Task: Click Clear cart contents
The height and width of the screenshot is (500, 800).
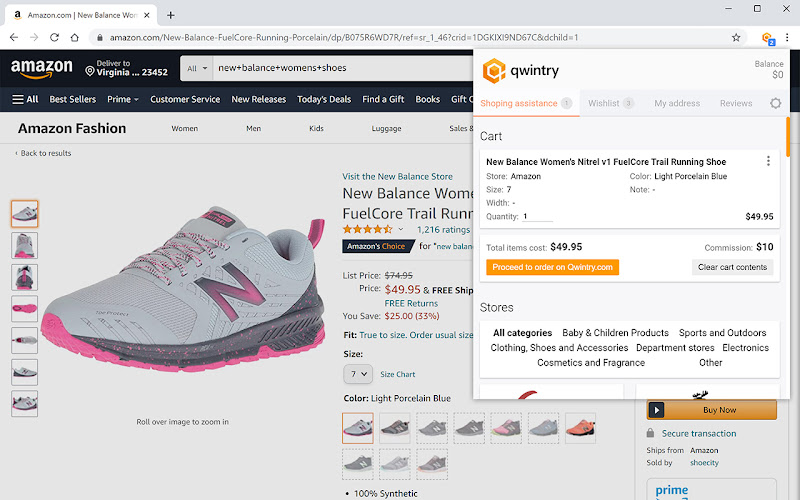Action: pos(732,267)
